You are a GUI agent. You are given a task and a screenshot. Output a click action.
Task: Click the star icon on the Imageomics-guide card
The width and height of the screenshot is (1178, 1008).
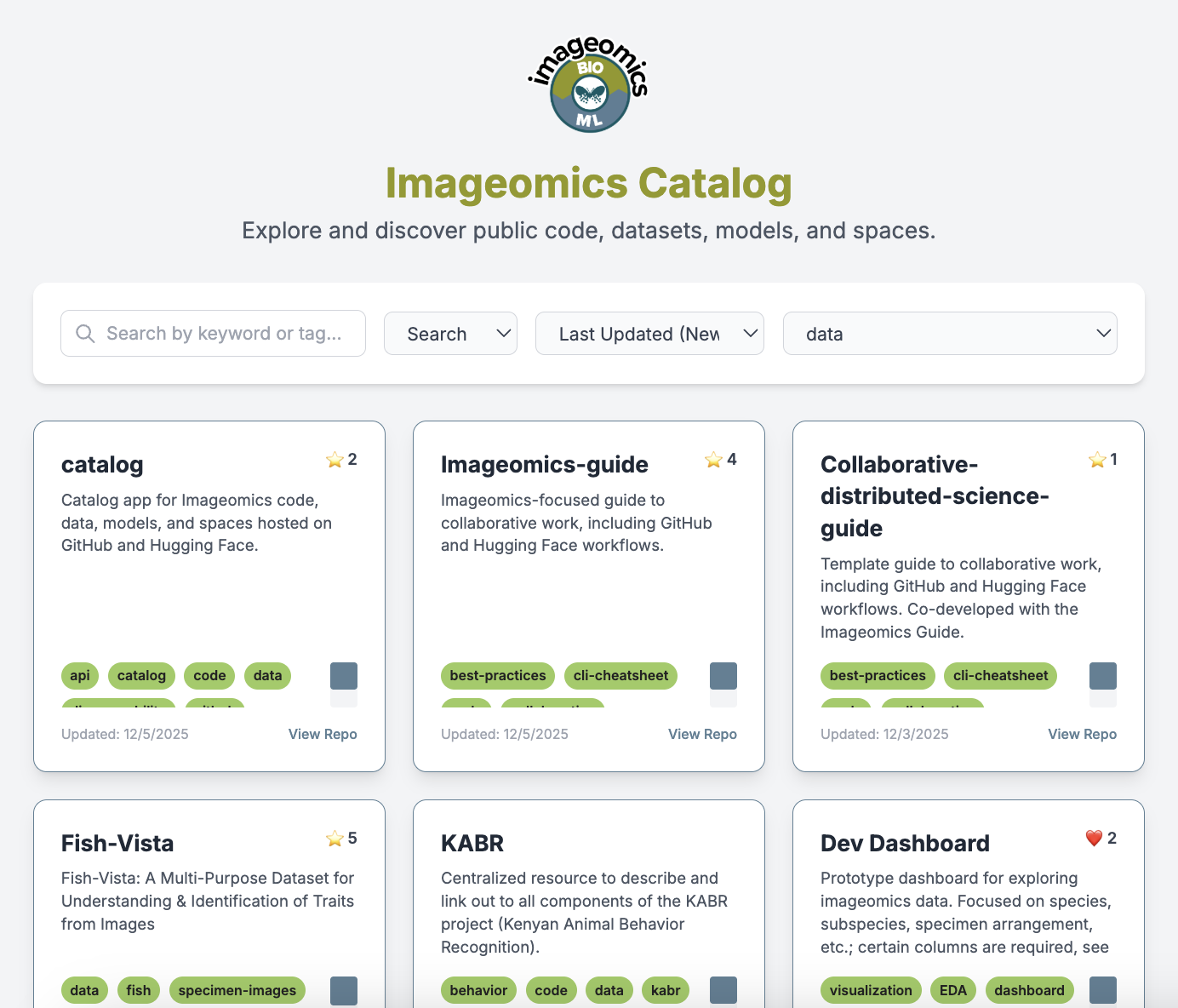(713, 460)
